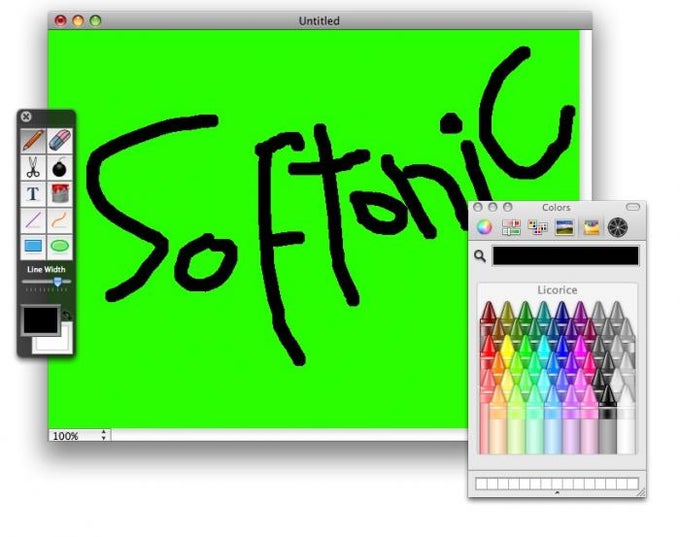Open the 100% zoom level stepper
Image resolution: width=680 pixels, height=537 pixels.
pos(104,435)
